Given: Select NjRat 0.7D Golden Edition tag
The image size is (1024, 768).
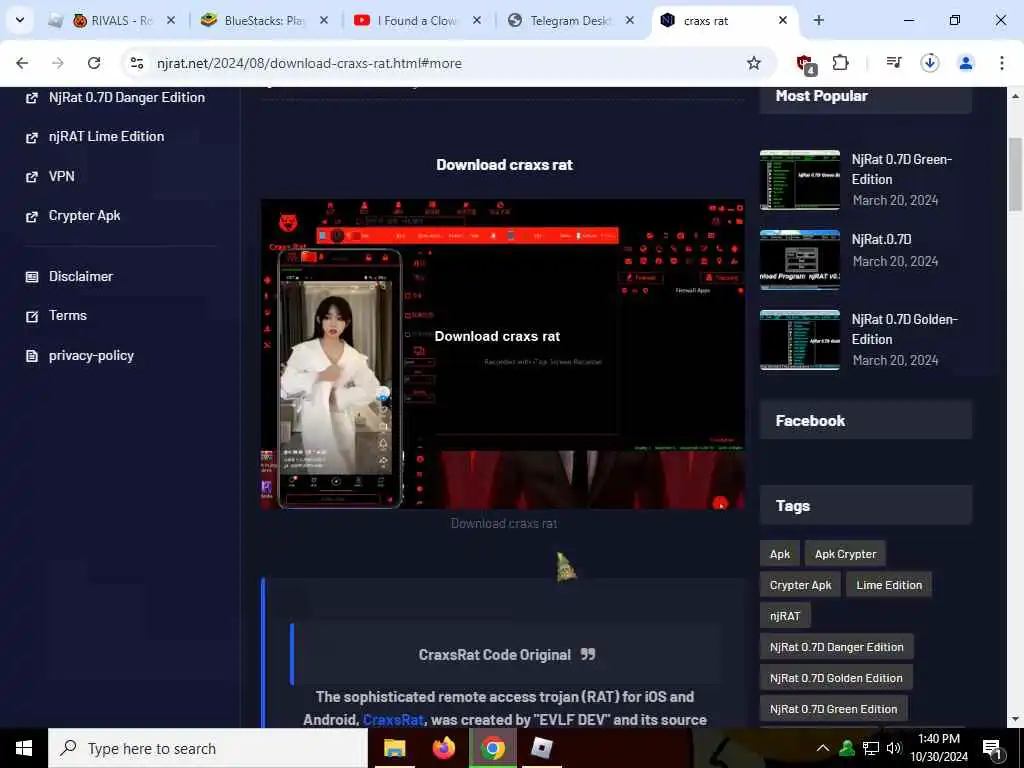Looking at the screenshot, I should click(x=836, y=678).
